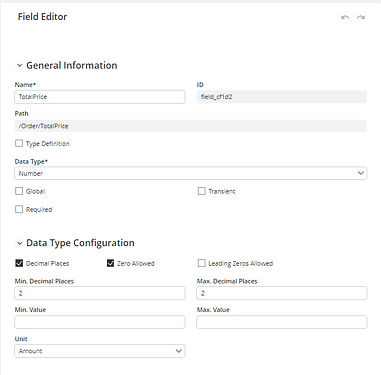Click the Name* label

(x=25, y=85)
